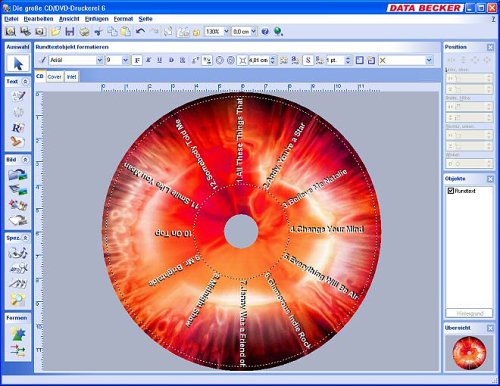Open the 0.0 cm dropdown
500x386 pixels.
click(254, 32)
